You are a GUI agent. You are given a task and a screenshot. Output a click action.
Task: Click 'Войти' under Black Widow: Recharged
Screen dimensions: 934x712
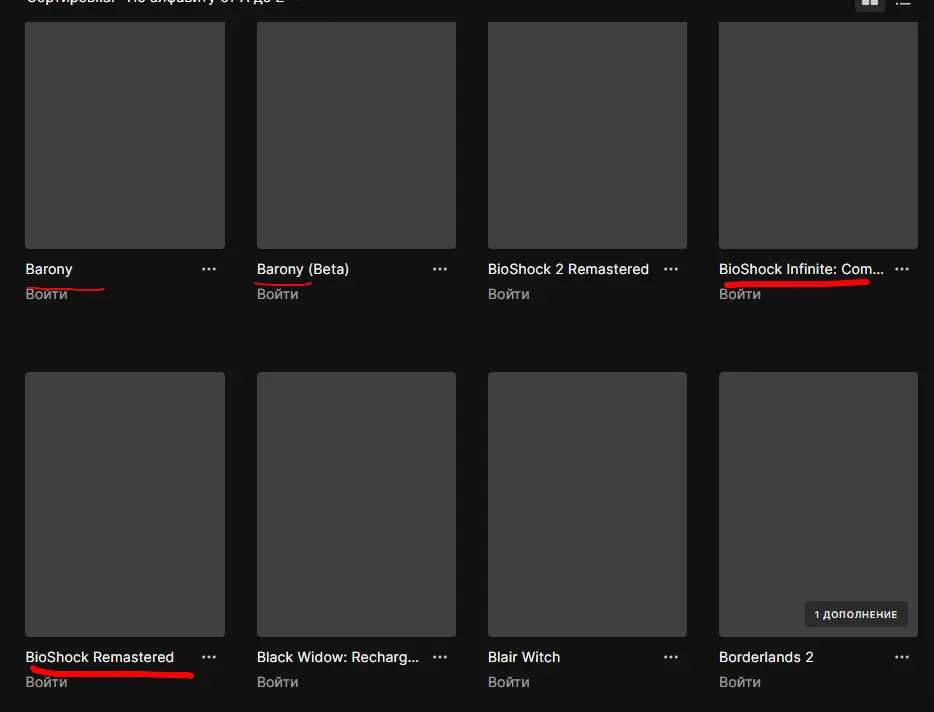coord(278,682)
